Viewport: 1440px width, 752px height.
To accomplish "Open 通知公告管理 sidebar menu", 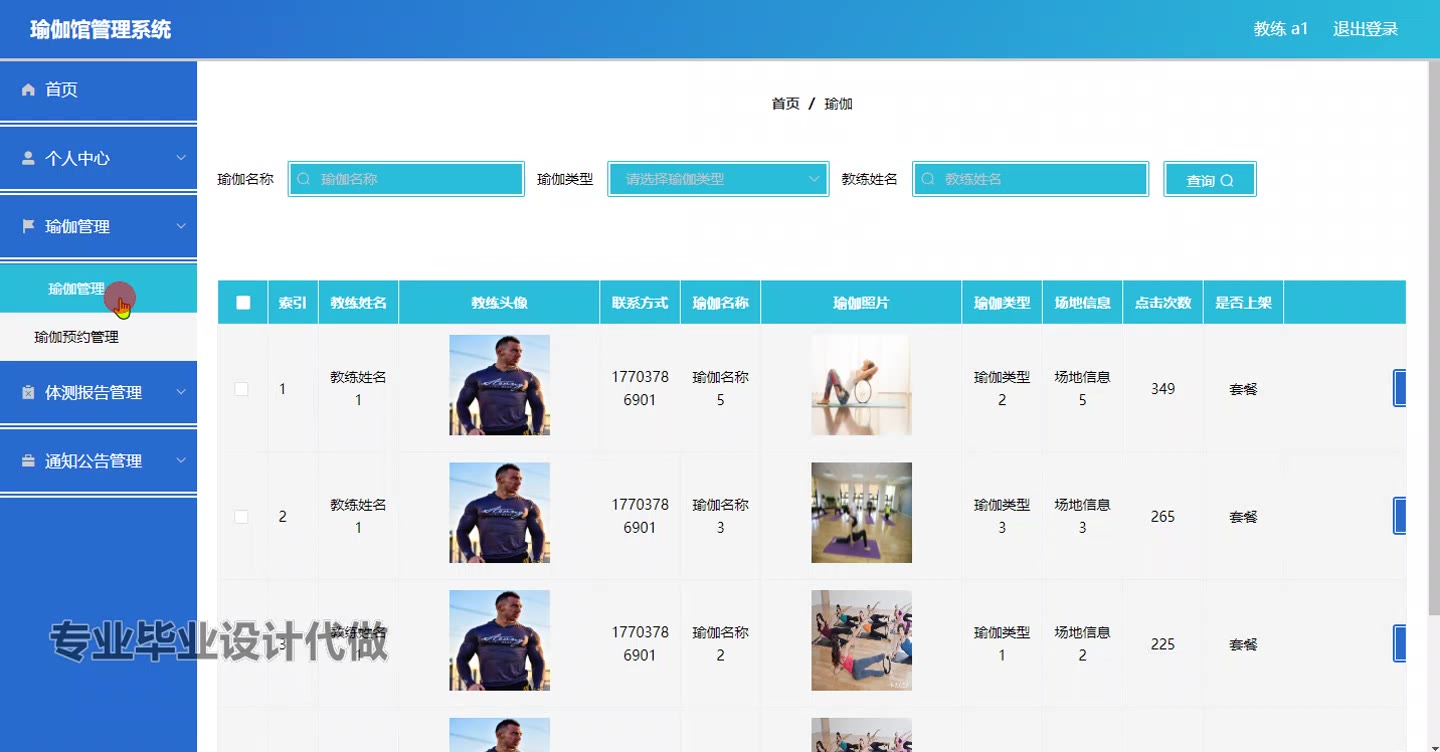I will [x=98, y=461].
